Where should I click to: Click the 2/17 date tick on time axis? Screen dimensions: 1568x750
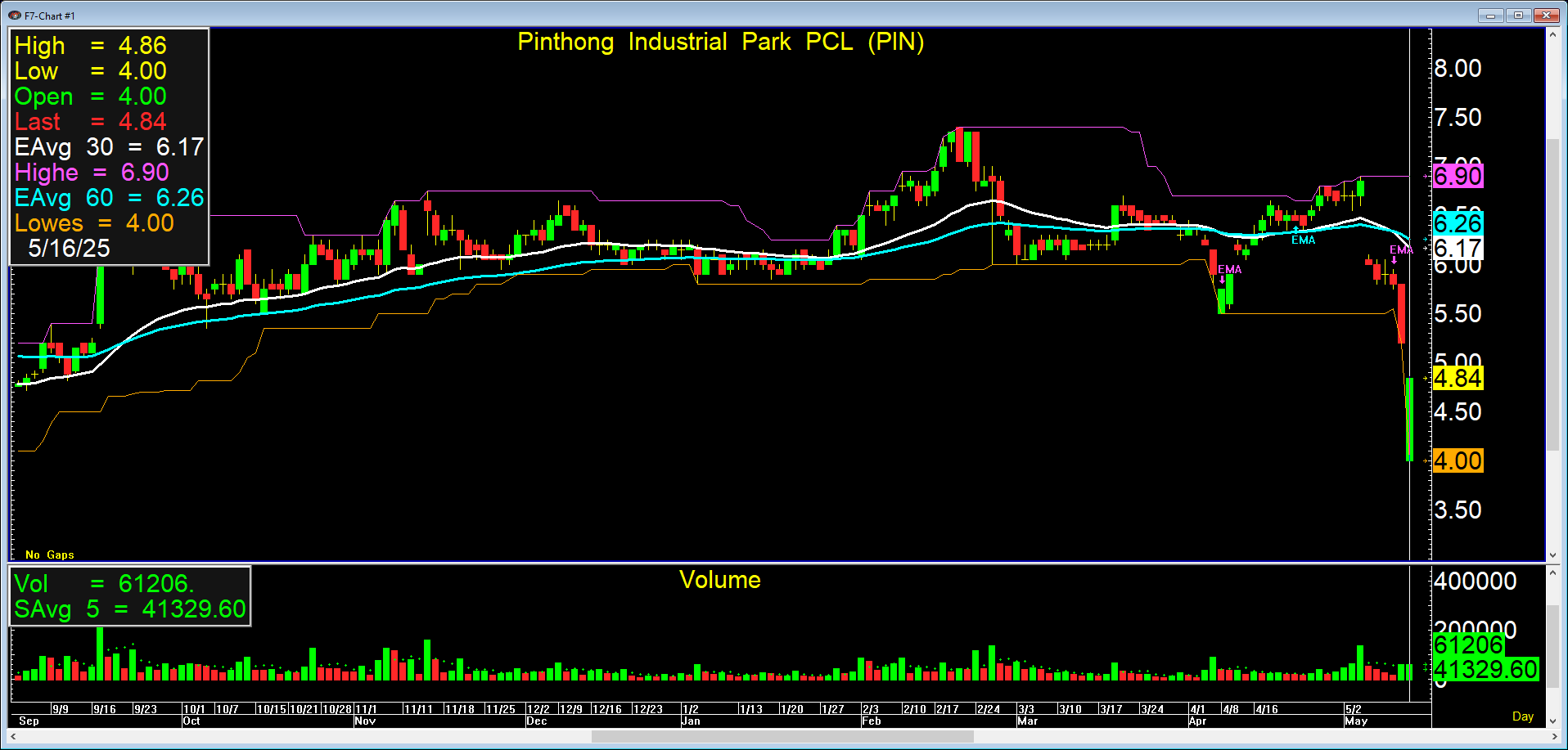coord(948,709)
